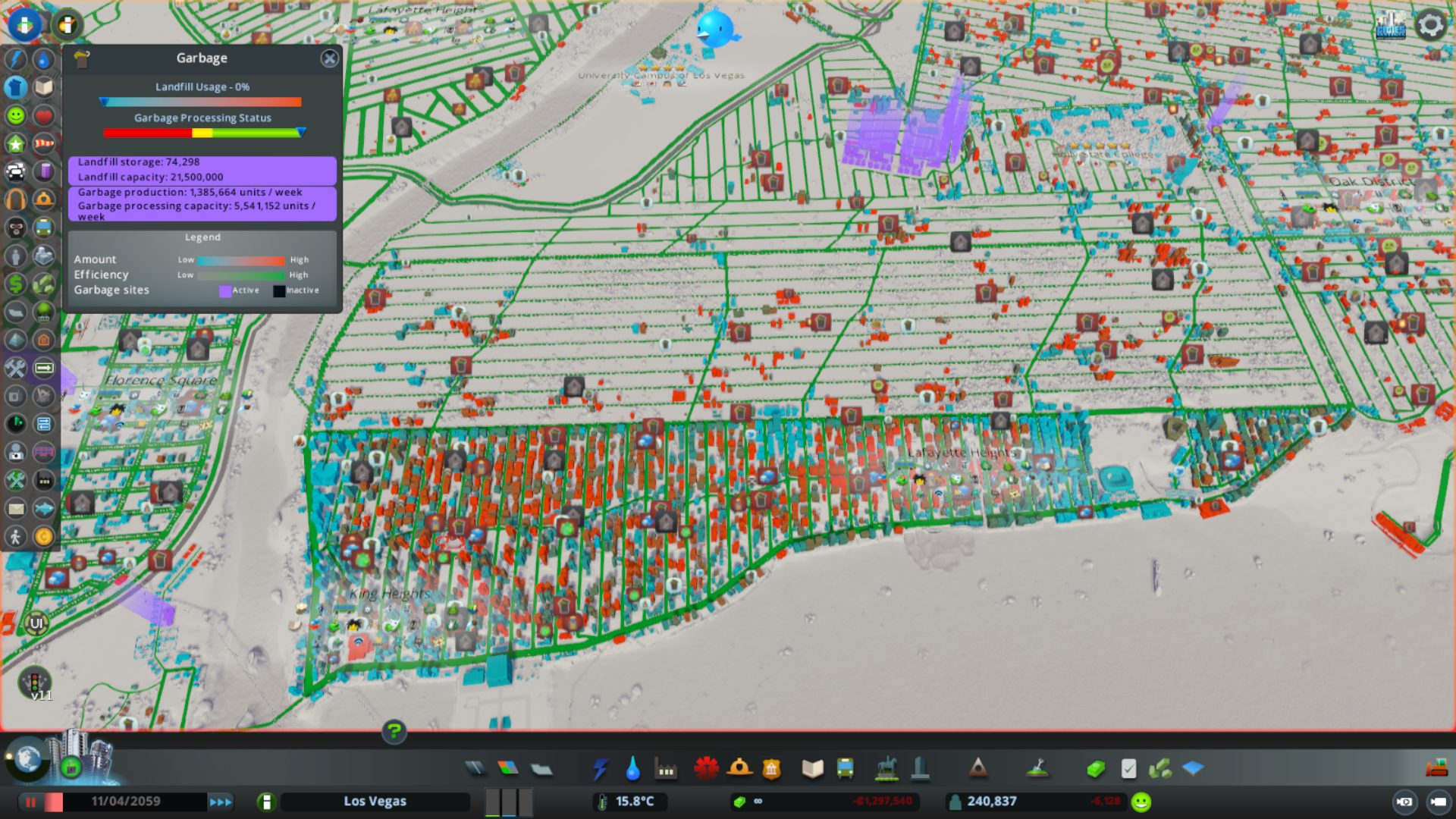Open the Water info view
The width and height of the screenshot is (1456, 819).
click(44, 59)
